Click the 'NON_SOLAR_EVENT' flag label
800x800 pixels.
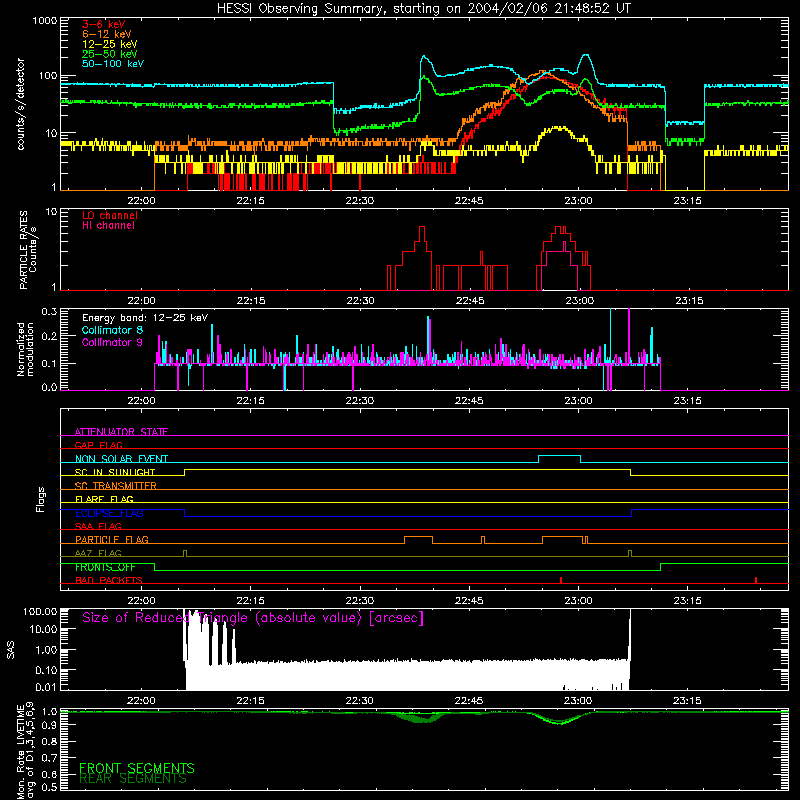[x=121, y=459]
